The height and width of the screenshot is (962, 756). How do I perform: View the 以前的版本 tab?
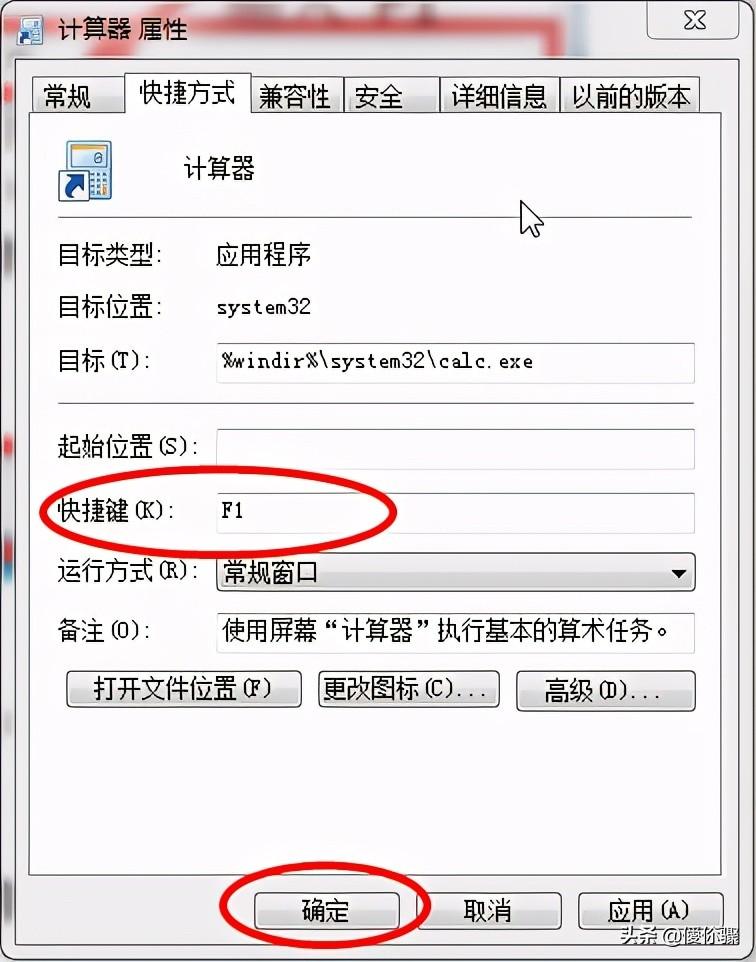pyautogui.click(x=630, y=96)
